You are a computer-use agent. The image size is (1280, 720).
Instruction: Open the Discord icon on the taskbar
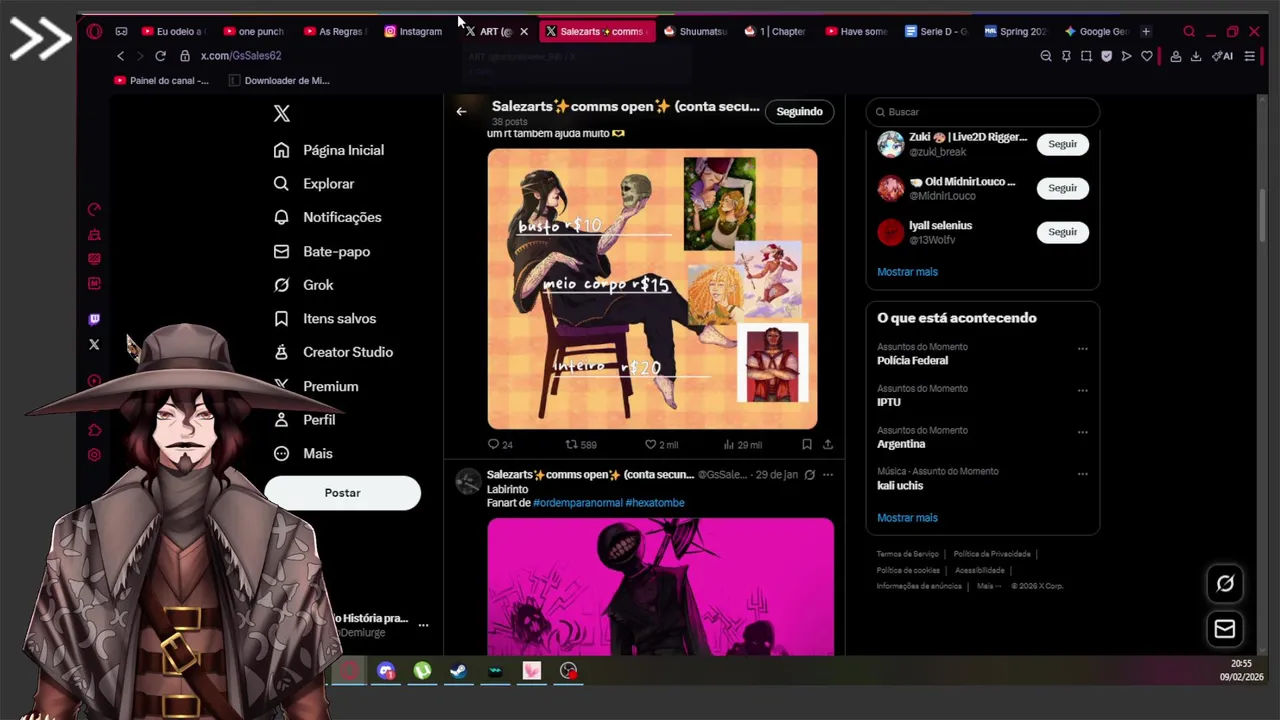[386, 671]
